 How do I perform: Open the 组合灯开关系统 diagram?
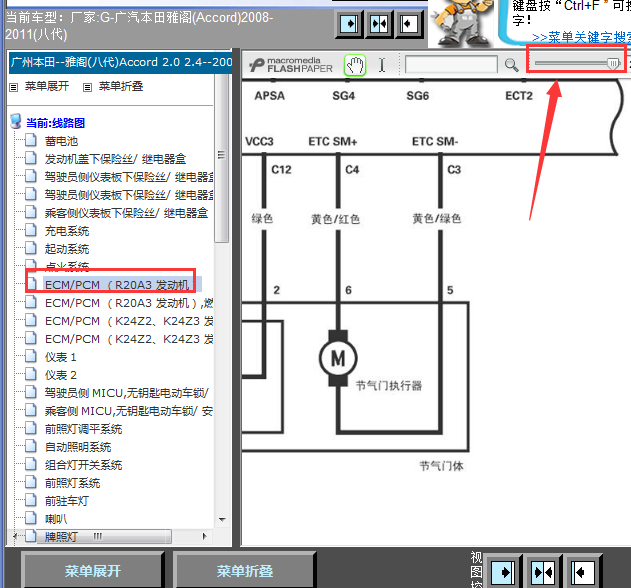tap(83, 465)
